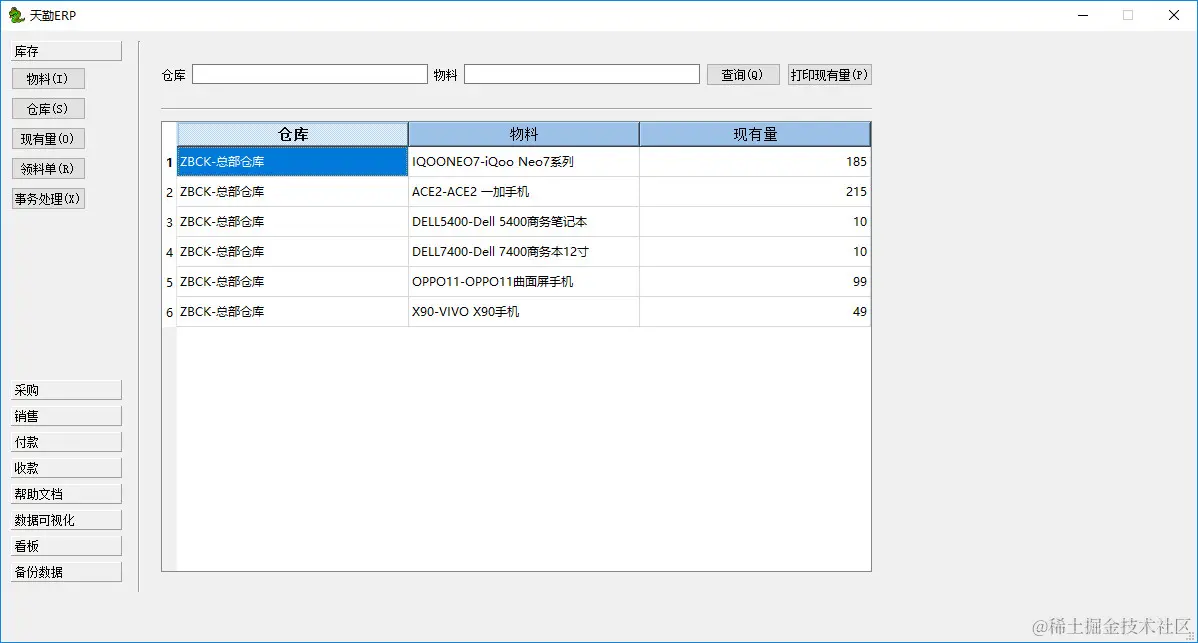Open the 销售 sales module

(x=65, y=415)
